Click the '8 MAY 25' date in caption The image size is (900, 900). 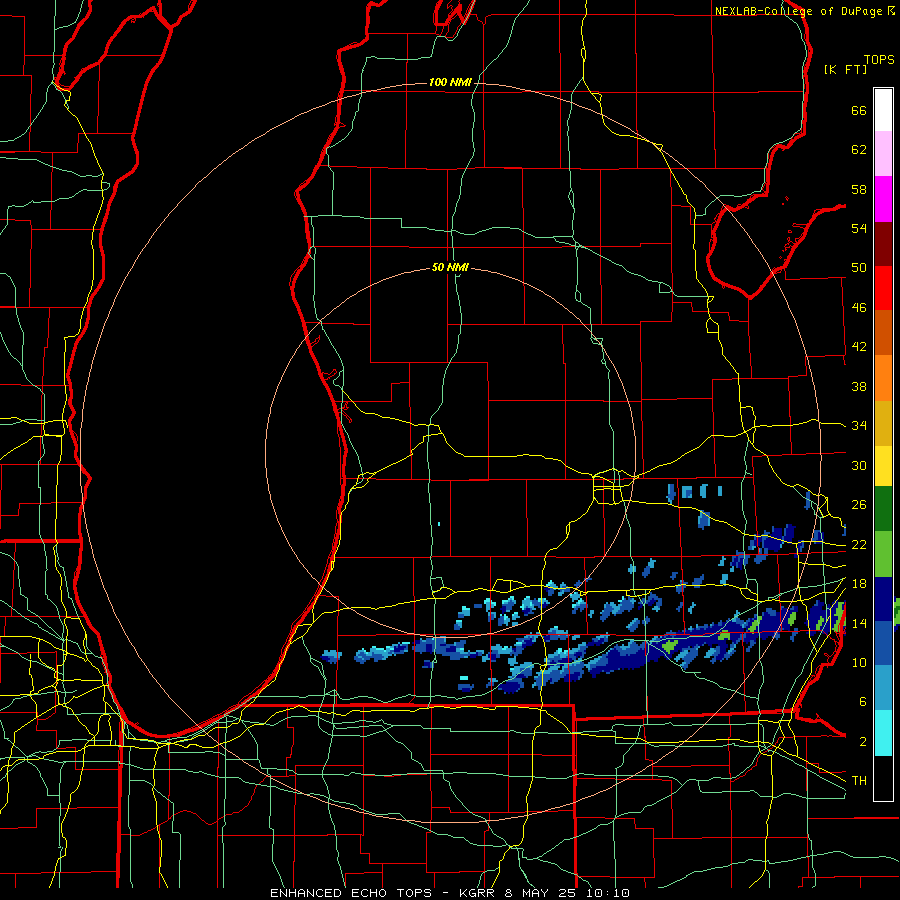click(541, 893)
